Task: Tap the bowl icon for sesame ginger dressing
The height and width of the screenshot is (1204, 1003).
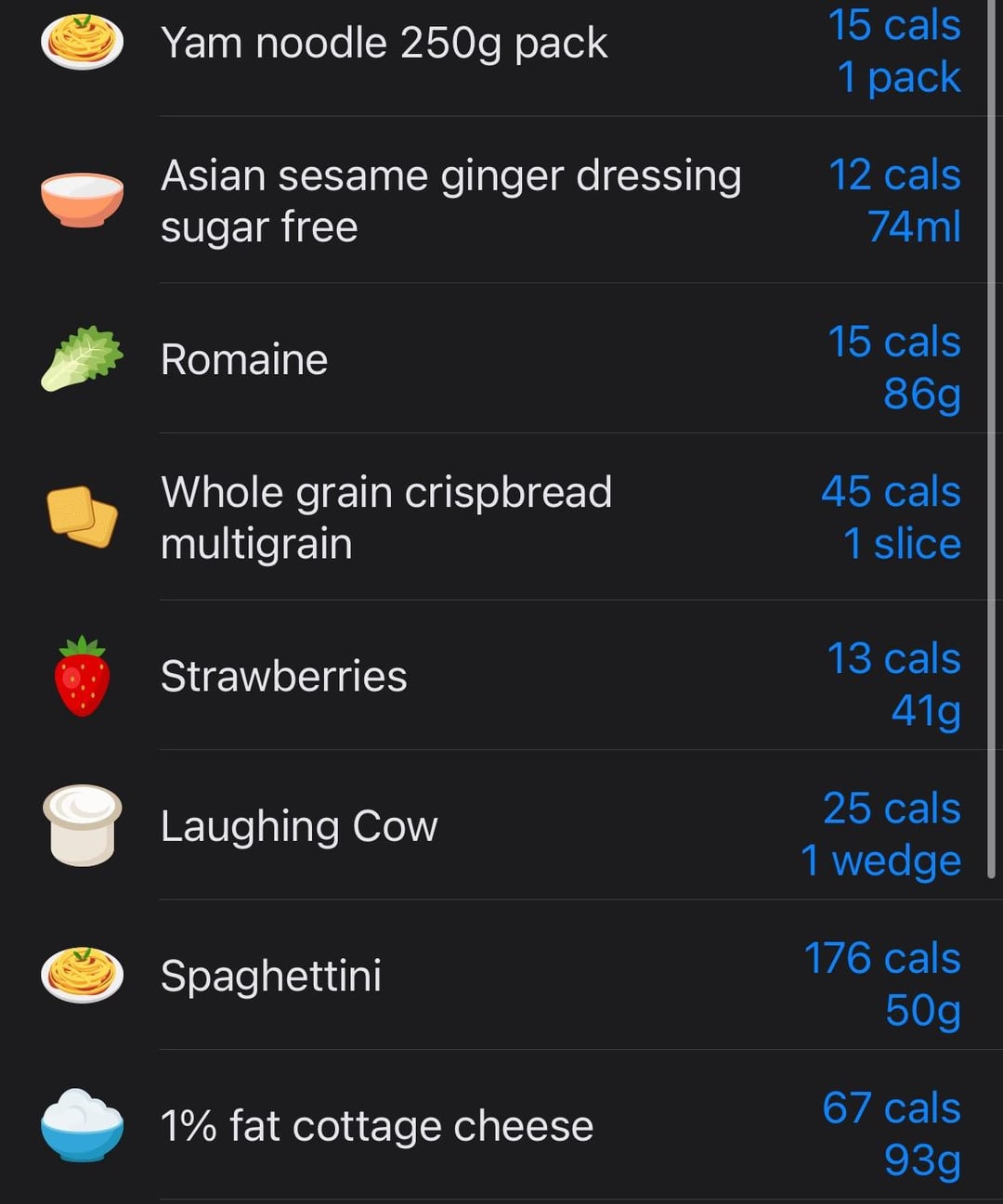Action: point(82,200)
